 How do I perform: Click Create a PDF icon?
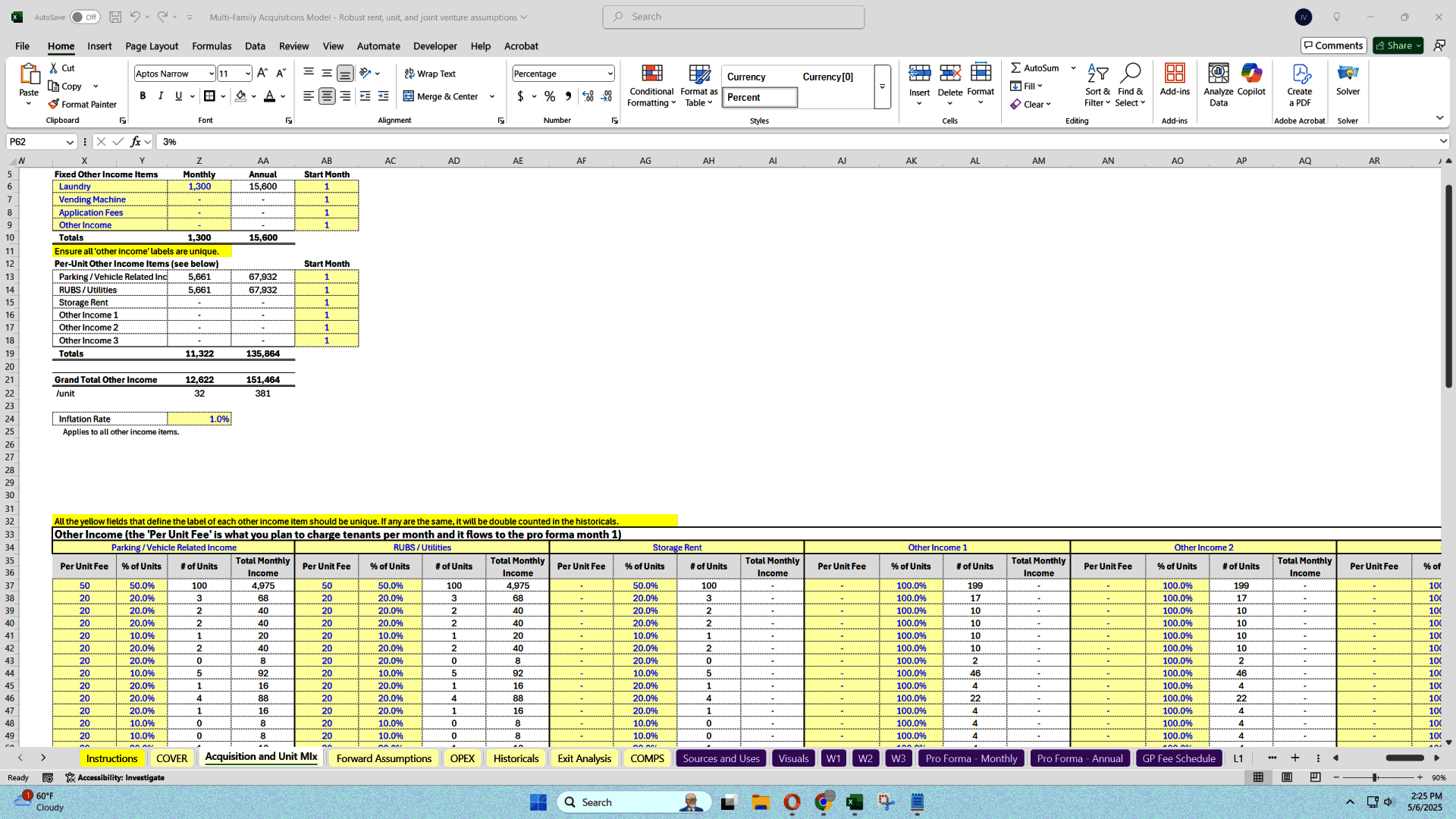(x=1300, y=73)
